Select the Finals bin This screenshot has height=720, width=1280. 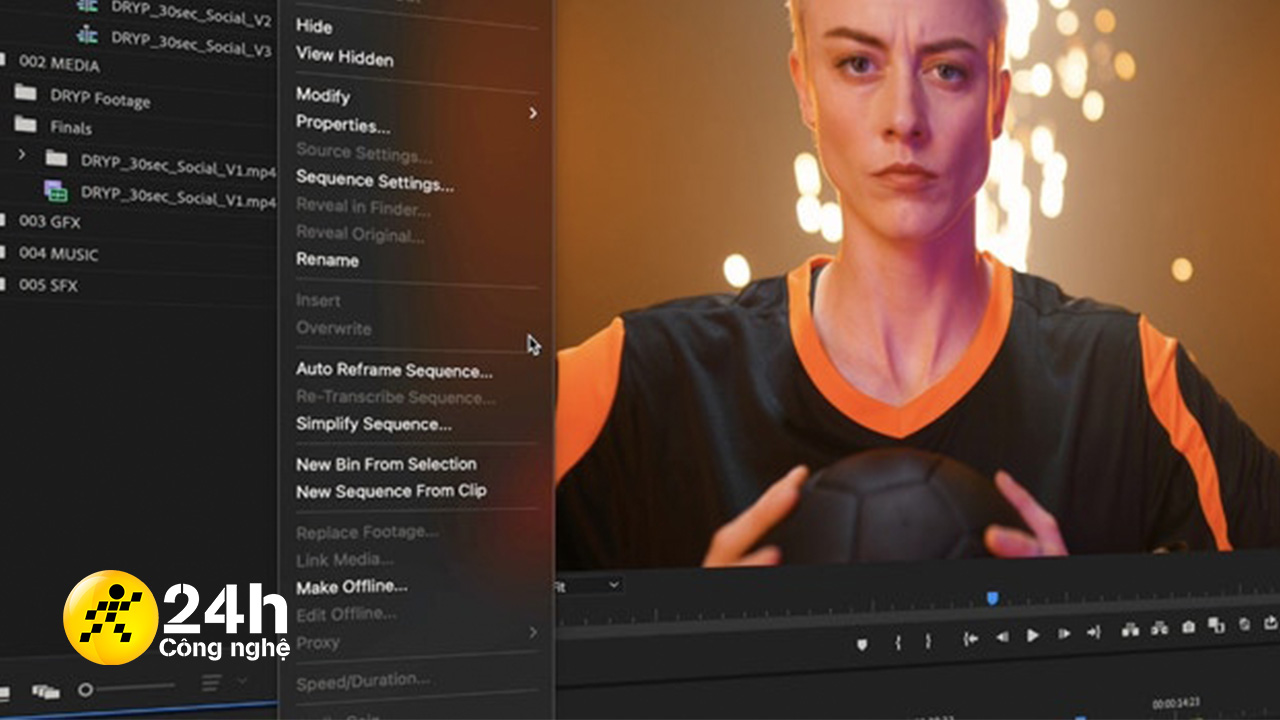pyautogui.click(x=71, y=128)
